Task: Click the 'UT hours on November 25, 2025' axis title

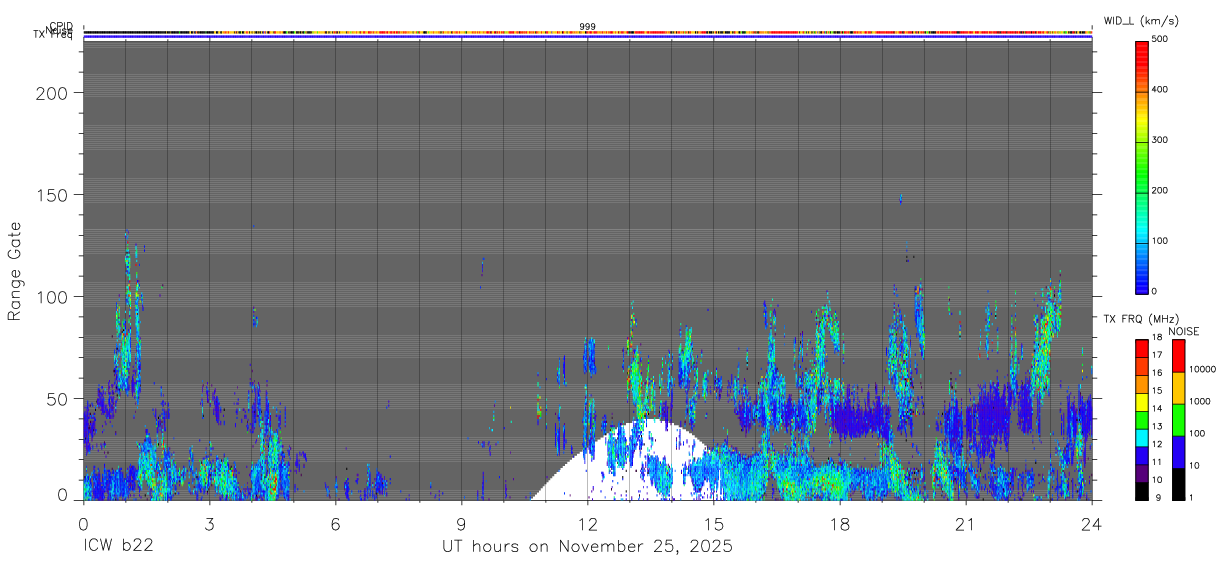Action: coord(588,547)
